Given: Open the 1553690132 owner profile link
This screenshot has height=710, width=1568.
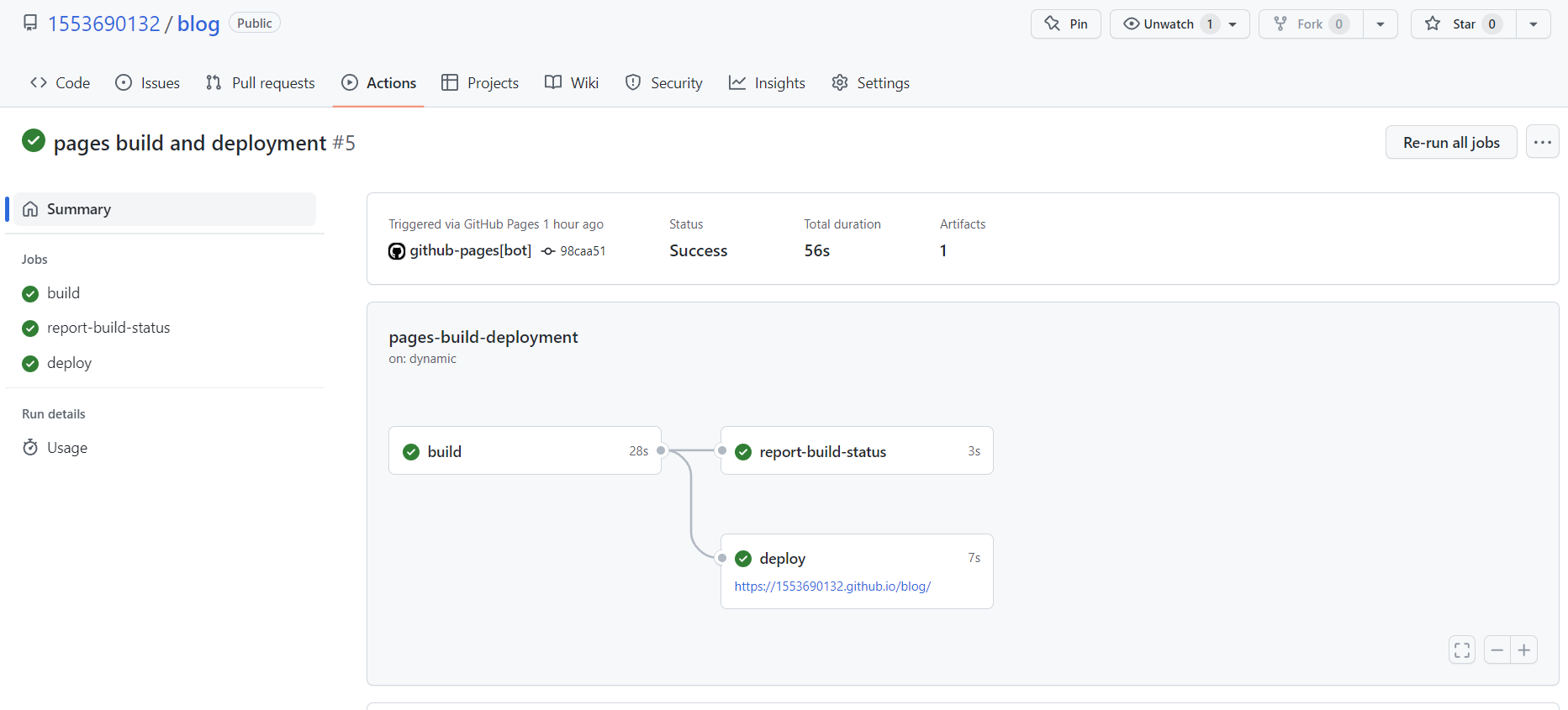Looking at the screenshot, I should click(104, 24).
